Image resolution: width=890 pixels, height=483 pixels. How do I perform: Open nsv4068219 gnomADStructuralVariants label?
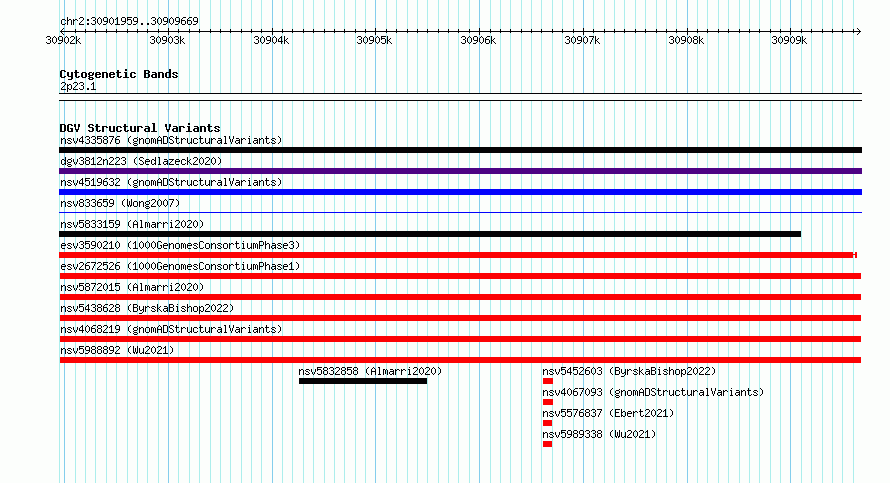[x=171, y=329]
